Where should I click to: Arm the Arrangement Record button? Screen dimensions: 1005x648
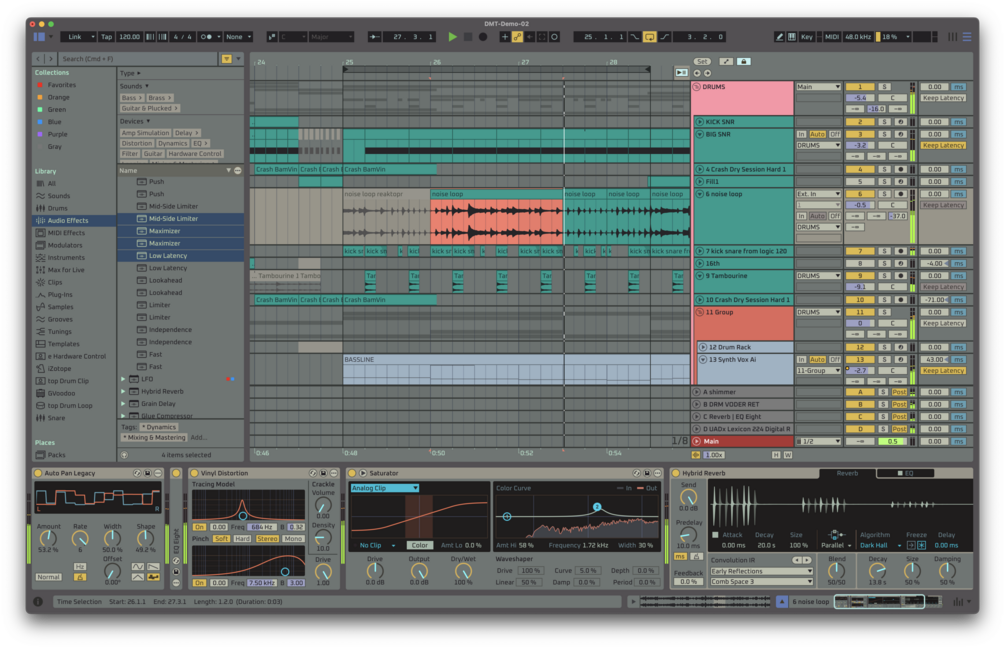coord(483,37)
